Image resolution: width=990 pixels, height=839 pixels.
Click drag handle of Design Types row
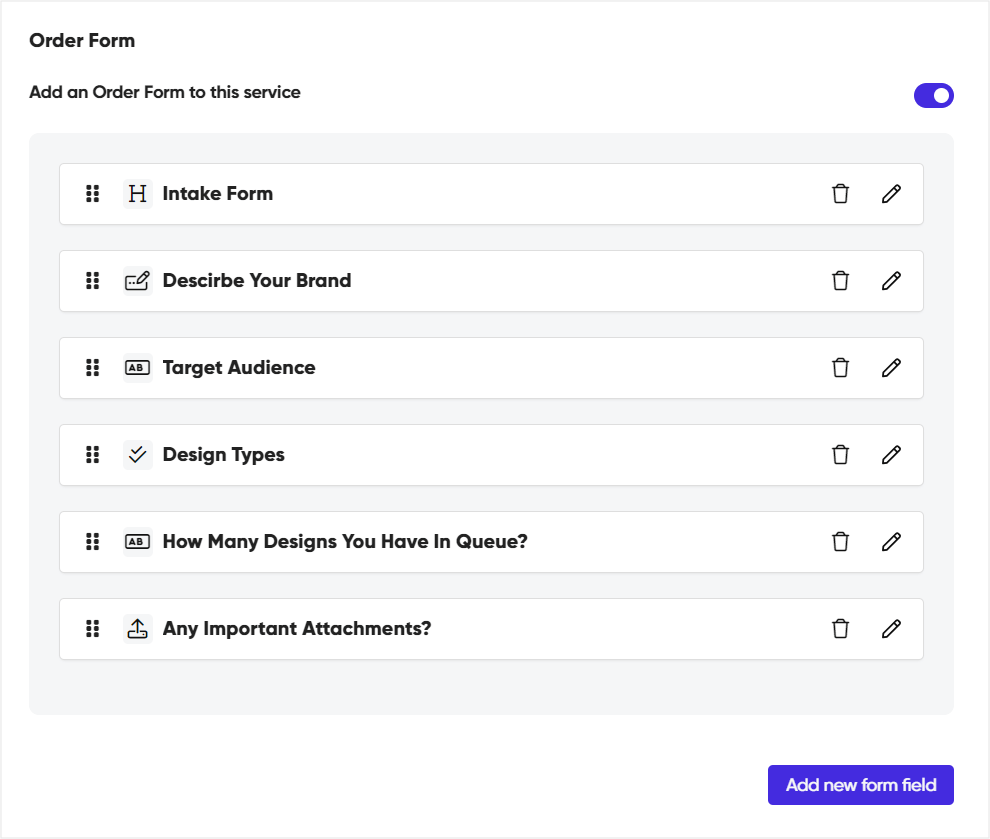point(93,455)
